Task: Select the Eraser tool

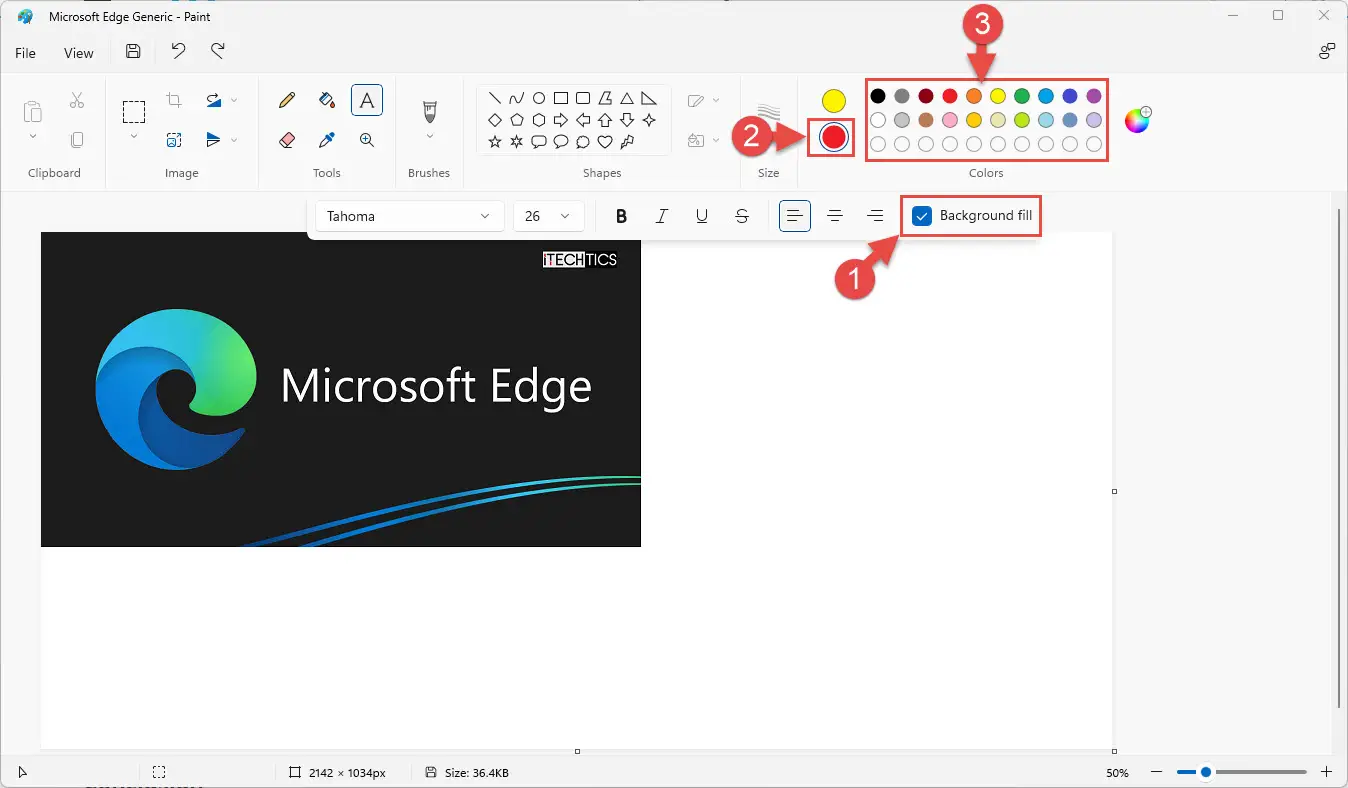Action: click(287, 140)
